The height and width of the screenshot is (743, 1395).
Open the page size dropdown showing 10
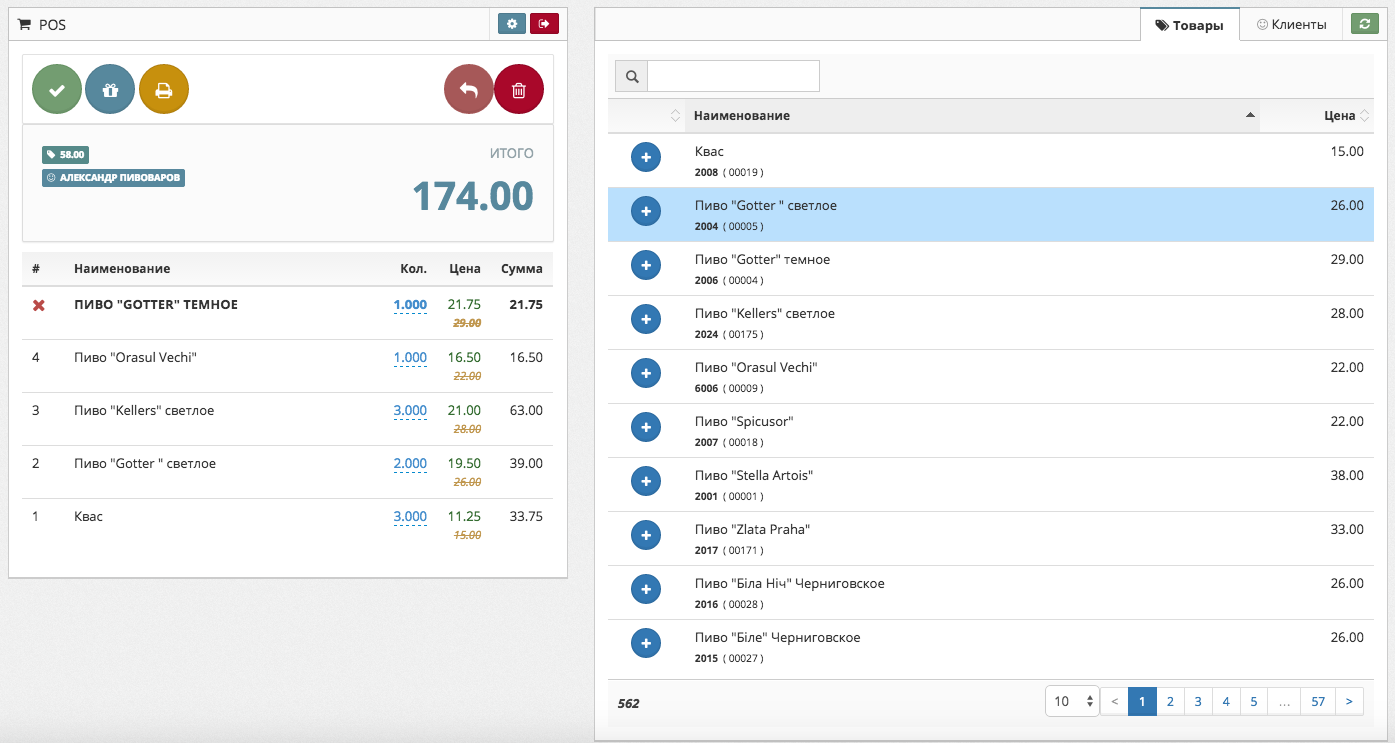tap(1072, 701)
